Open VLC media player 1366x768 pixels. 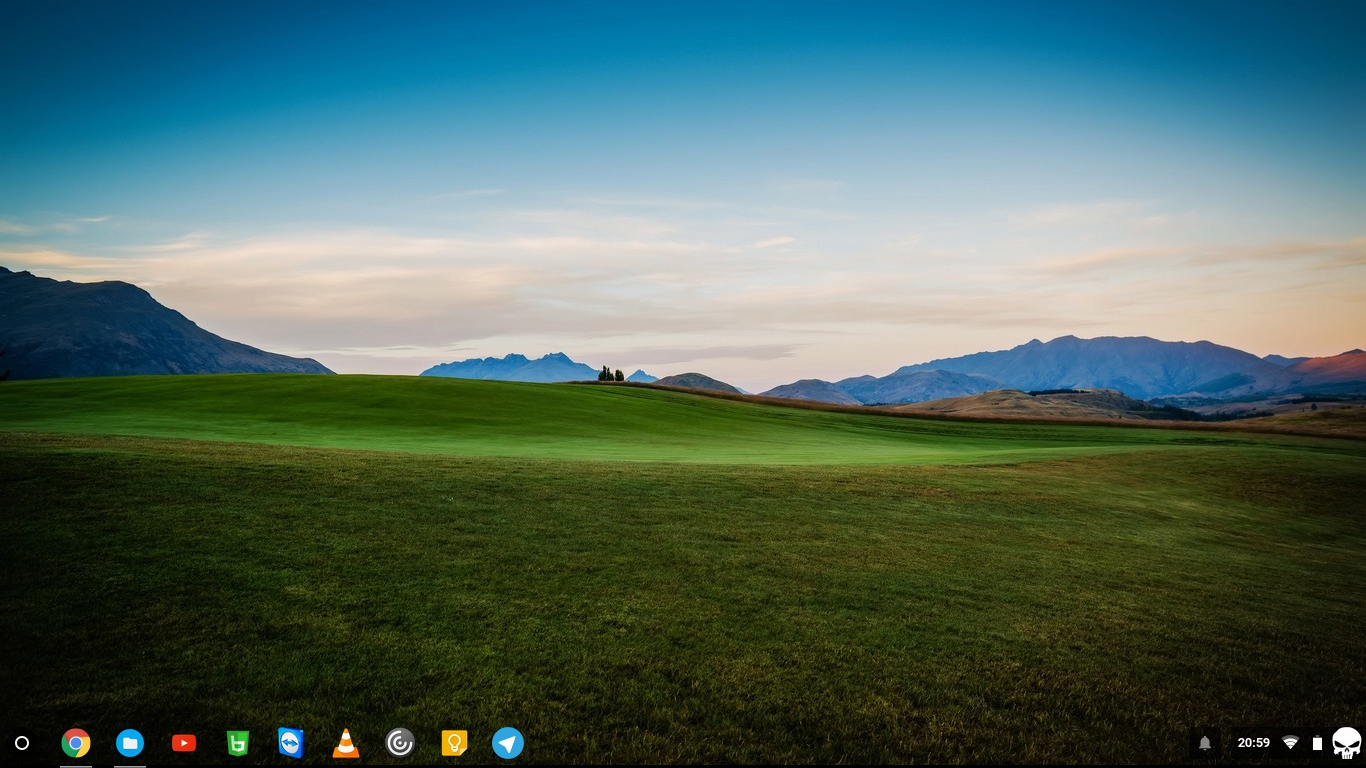coord(346,743)
